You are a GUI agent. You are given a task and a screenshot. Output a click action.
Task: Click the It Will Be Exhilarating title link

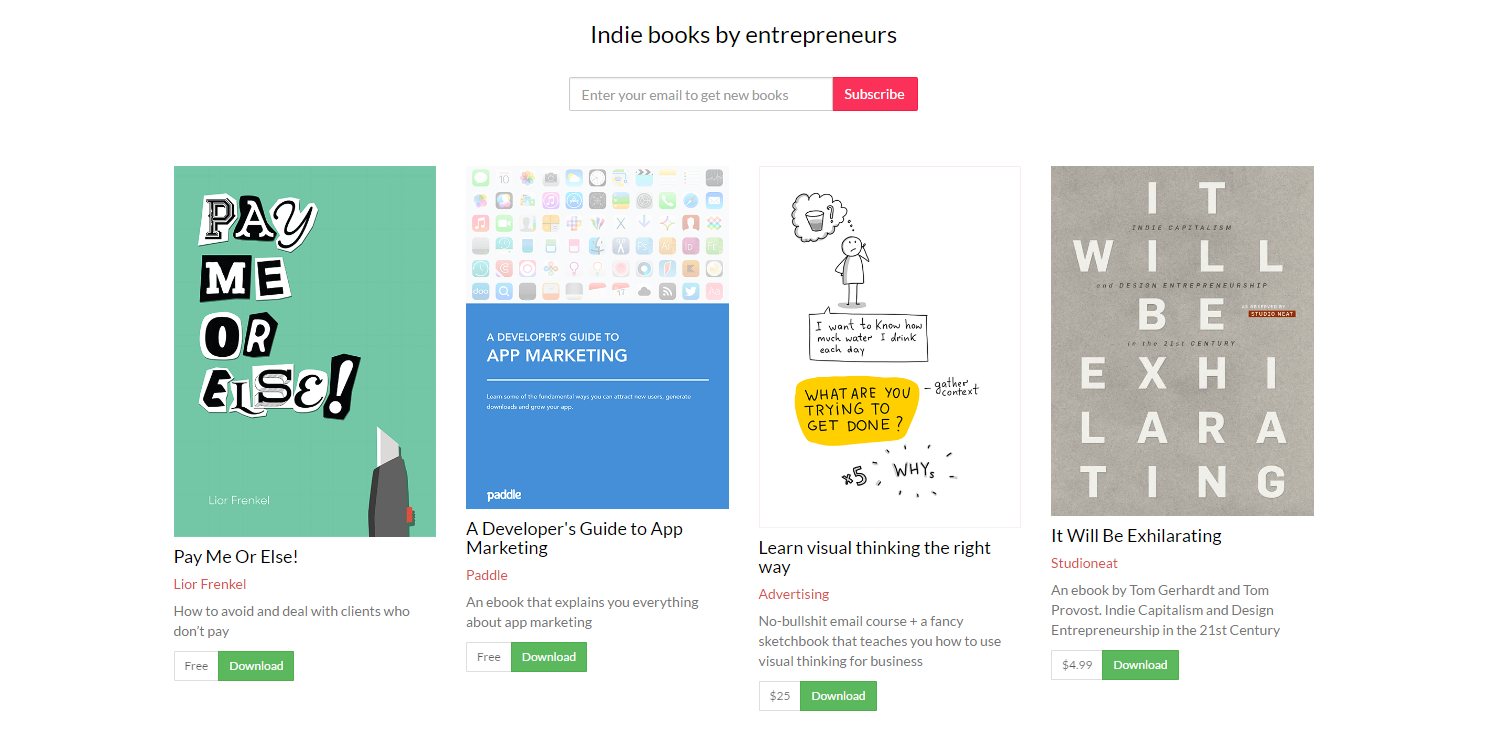pyautogui.click(x=1136, y=536)
